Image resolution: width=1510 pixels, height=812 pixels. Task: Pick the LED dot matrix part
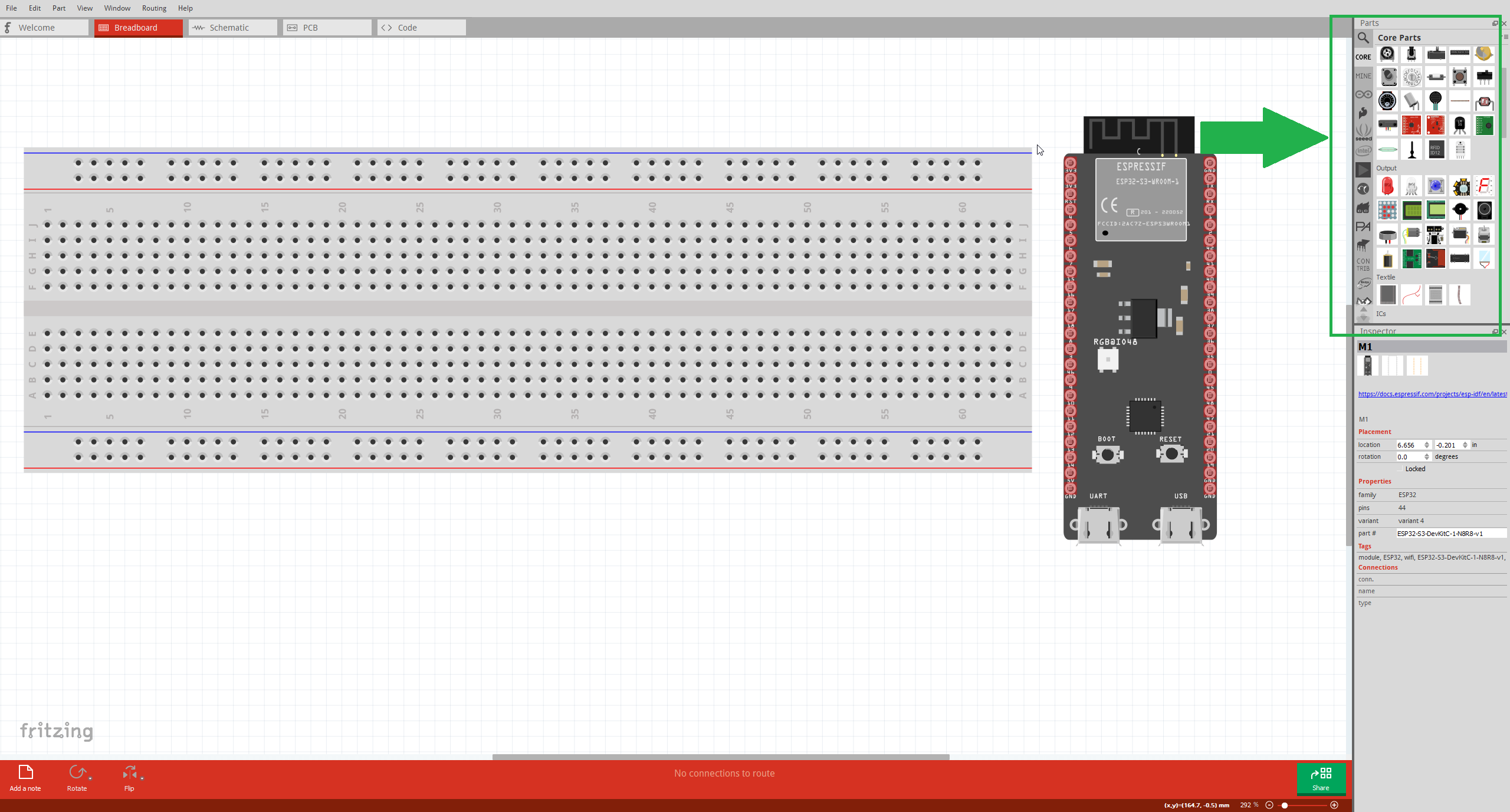(1387, 210)
